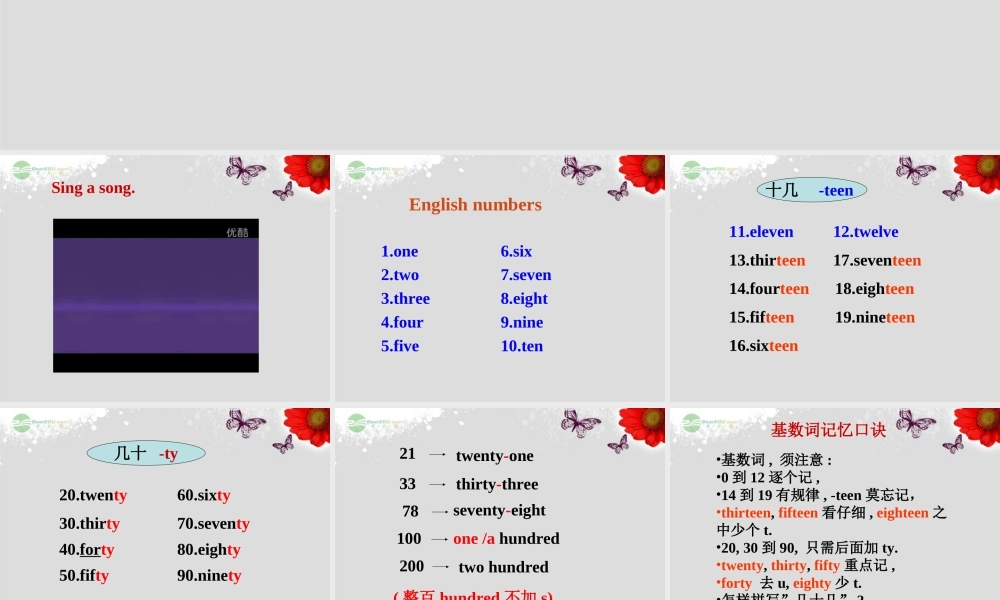Click the Sing a song heading
1000x600 pixels.
click(x=92, y=188)
